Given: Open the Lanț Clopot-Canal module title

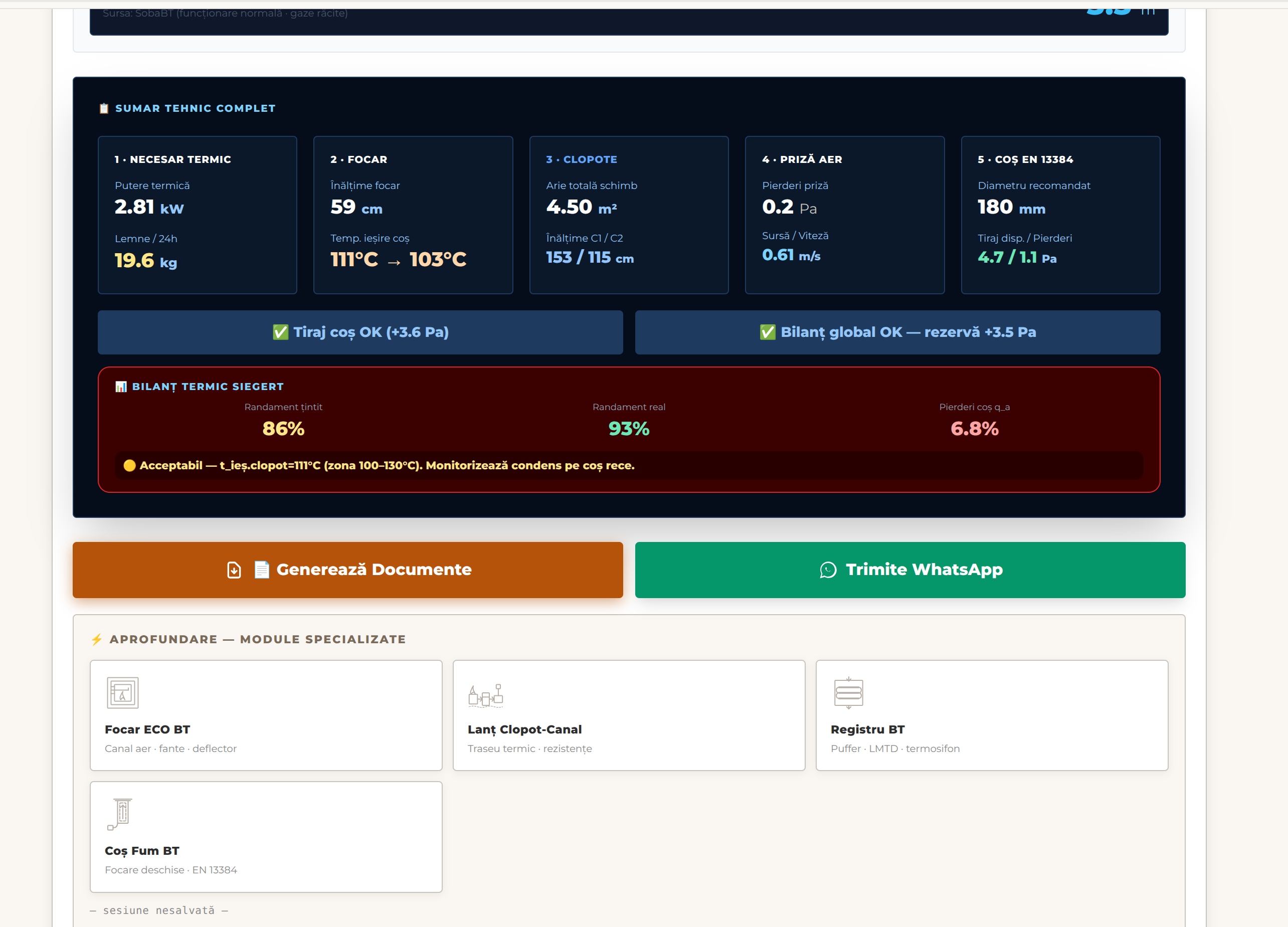Looking at the screenshot, I should [x=524, y=729].
